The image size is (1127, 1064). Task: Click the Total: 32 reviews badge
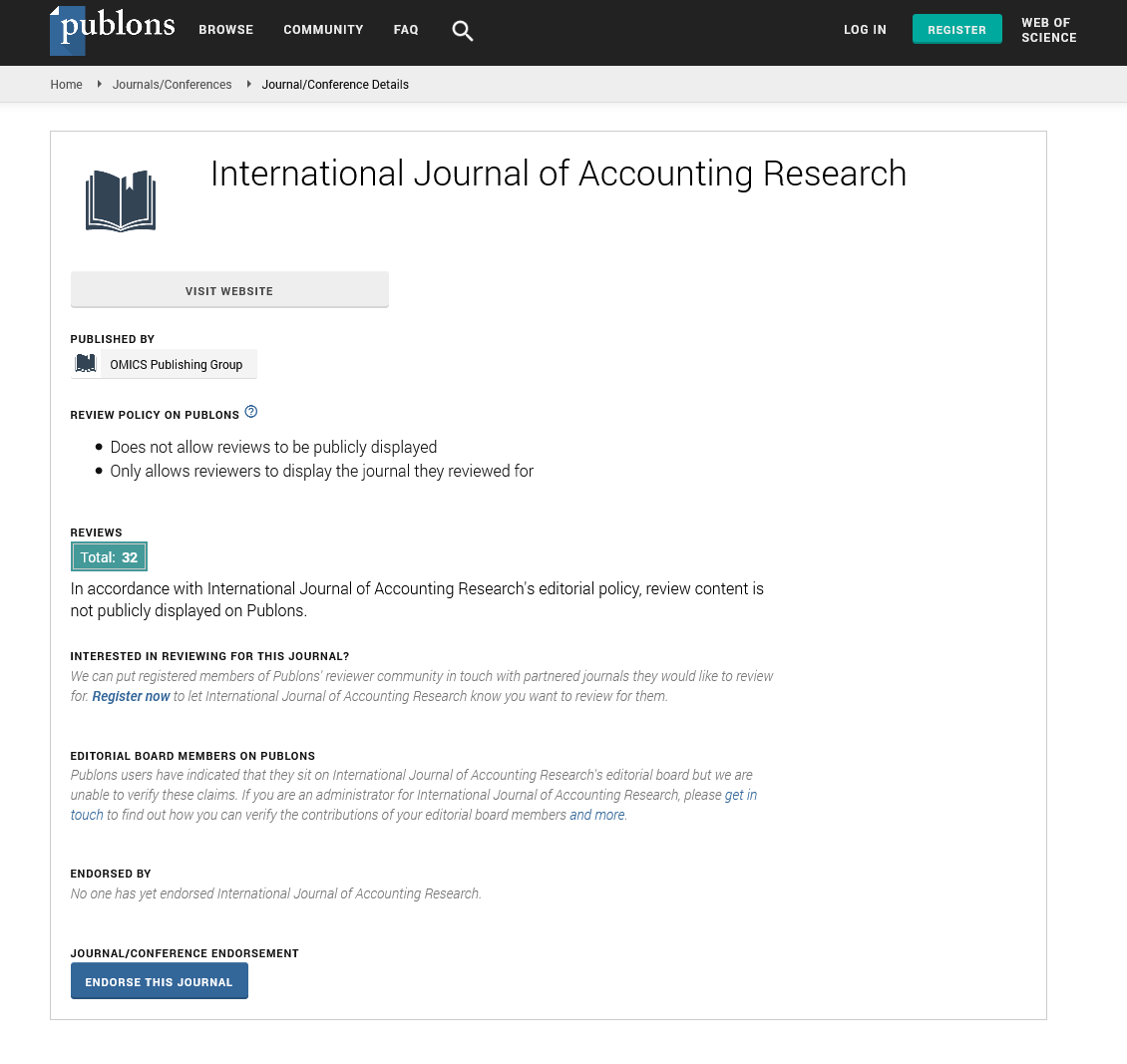pyautogui.click(x=109, y=556)
